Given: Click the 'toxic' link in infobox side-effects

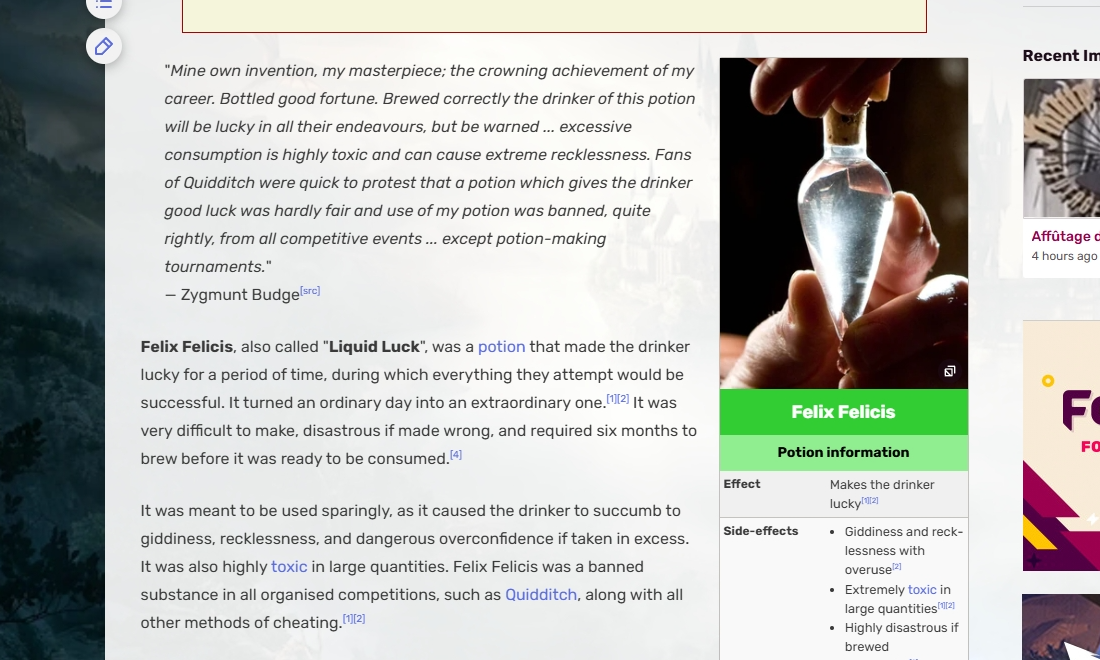Looking at the screenshot, I should [922, 590].
